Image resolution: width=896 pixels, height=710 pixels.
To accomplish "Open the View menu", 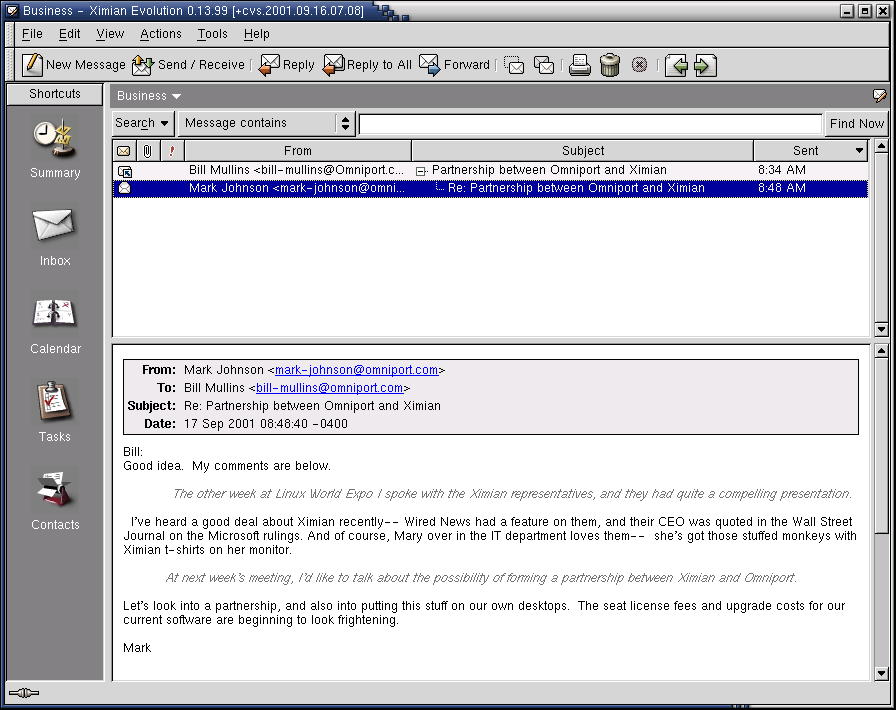I will (x=110, y=34).
